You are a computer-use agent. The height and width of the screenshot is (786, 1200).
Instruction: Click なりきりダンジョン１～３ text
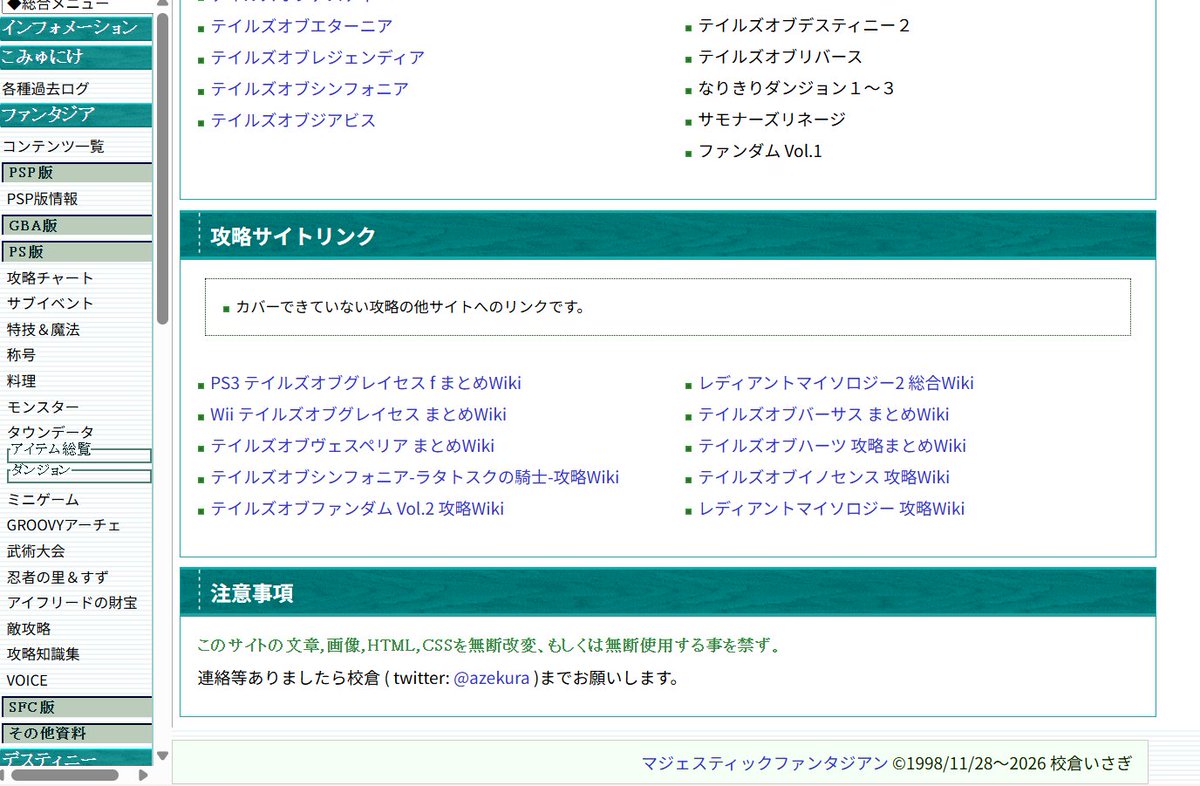796,89
